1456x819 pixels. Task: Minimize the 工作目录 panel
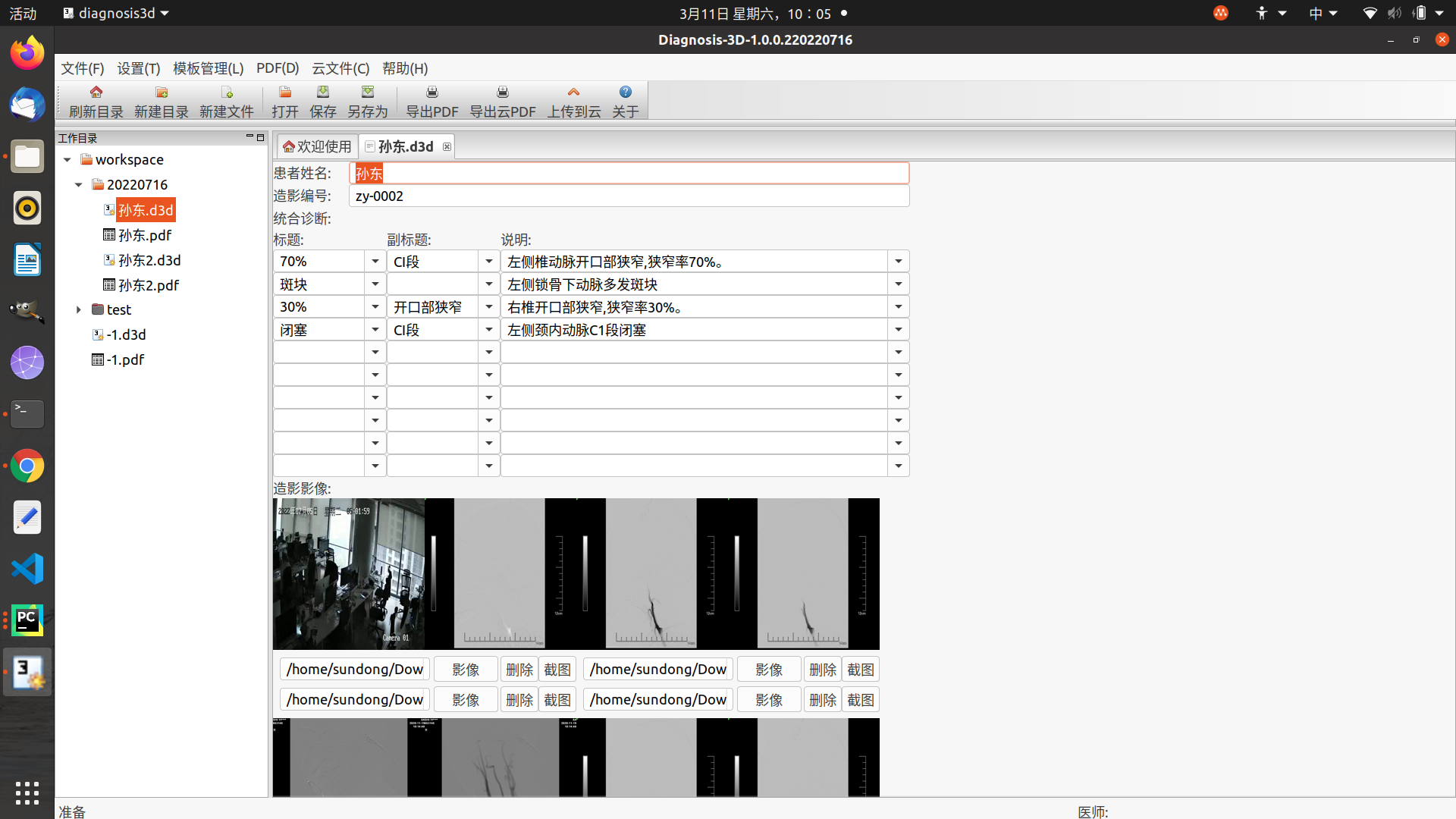tap(249, 137)
